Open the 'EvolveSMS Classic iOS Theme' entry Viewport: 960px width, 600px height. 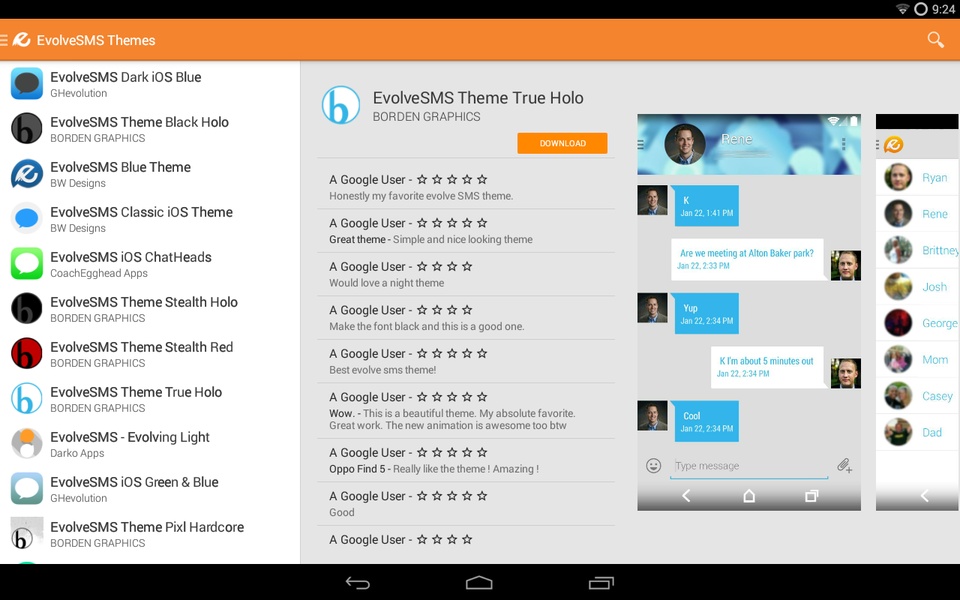[x=150, y=219]
